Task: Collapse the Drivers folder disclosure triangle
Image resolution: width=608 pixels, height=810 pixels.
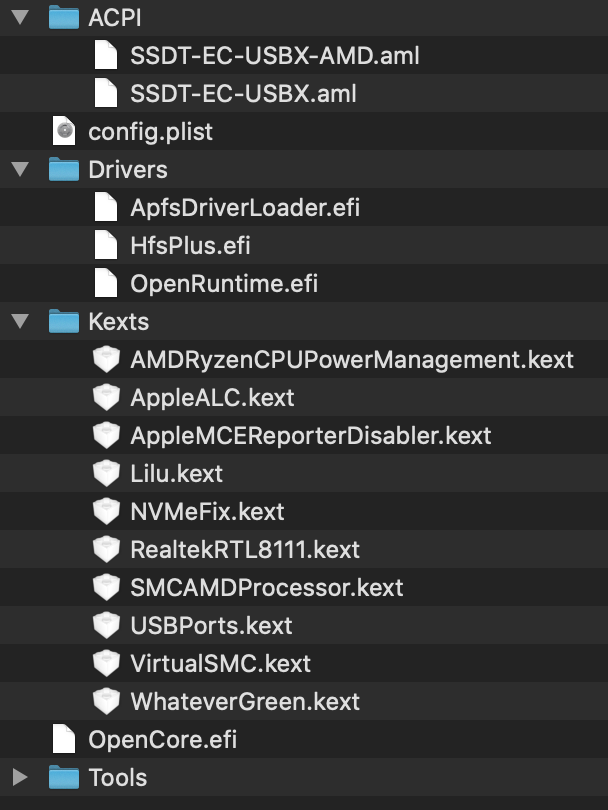Action: pos(20,169)
